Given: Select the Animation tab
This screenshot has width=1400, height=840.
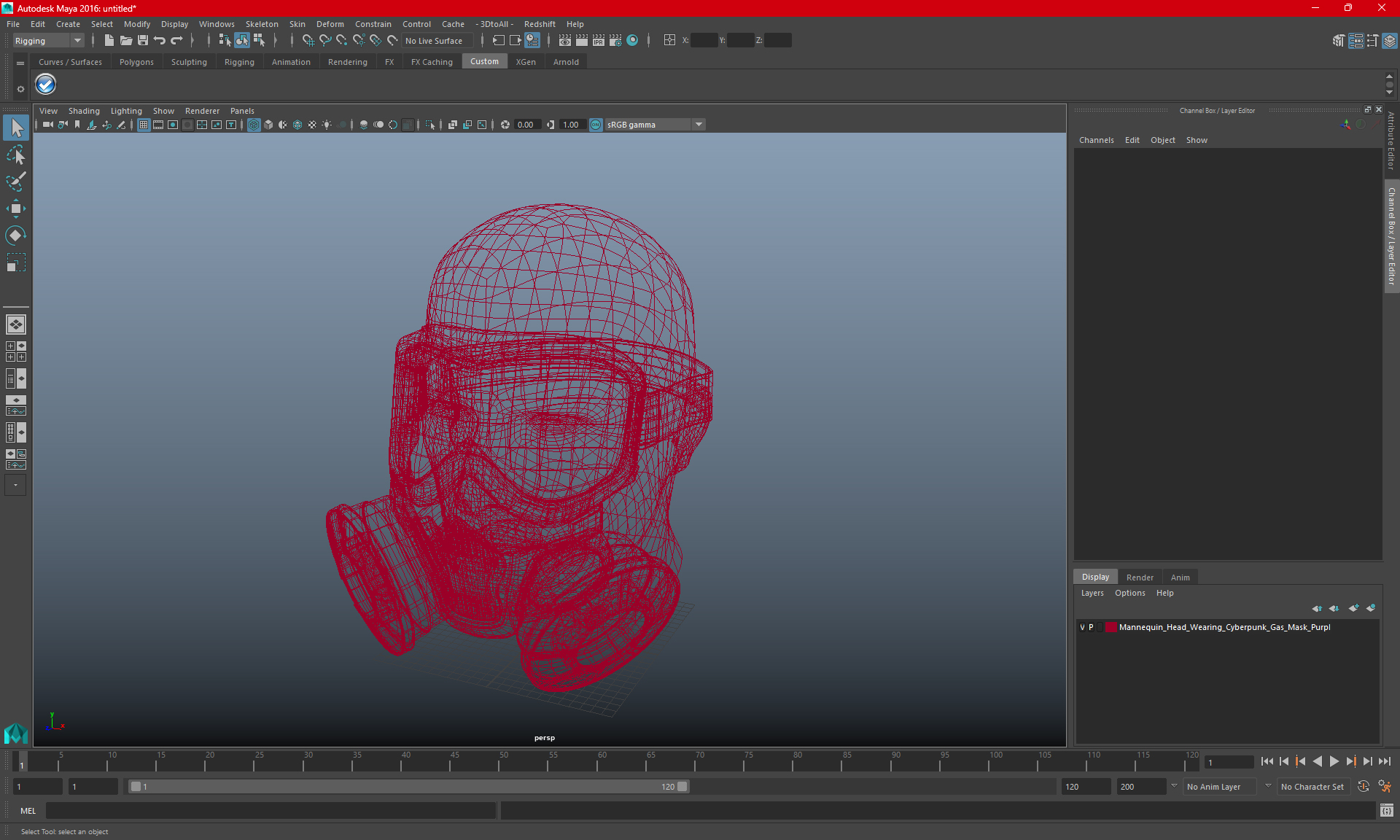Looking at the screenshot, I should pos(290,62).
